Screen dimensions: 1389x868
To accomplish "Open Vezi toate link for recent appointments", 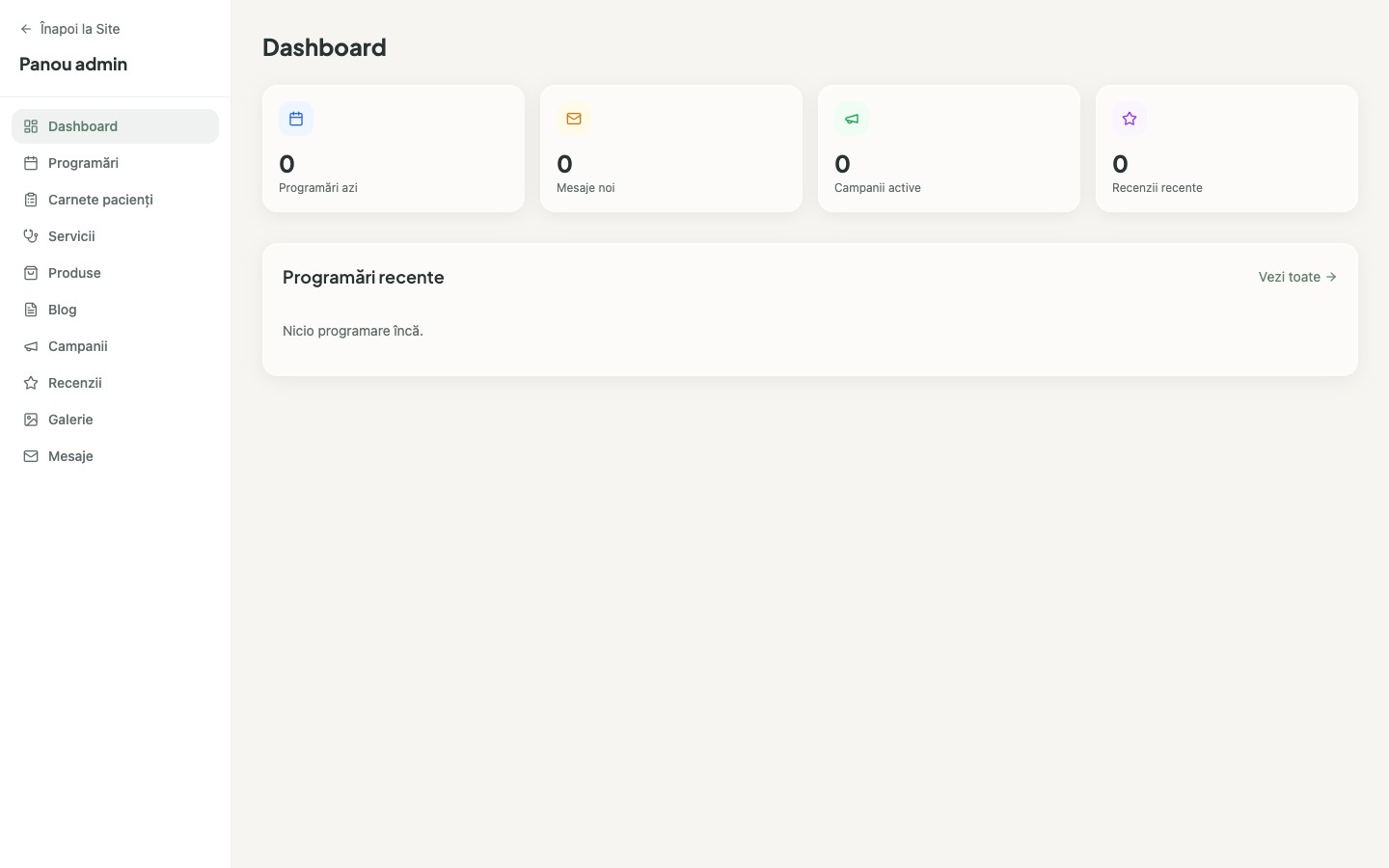I will point(1297,277).
